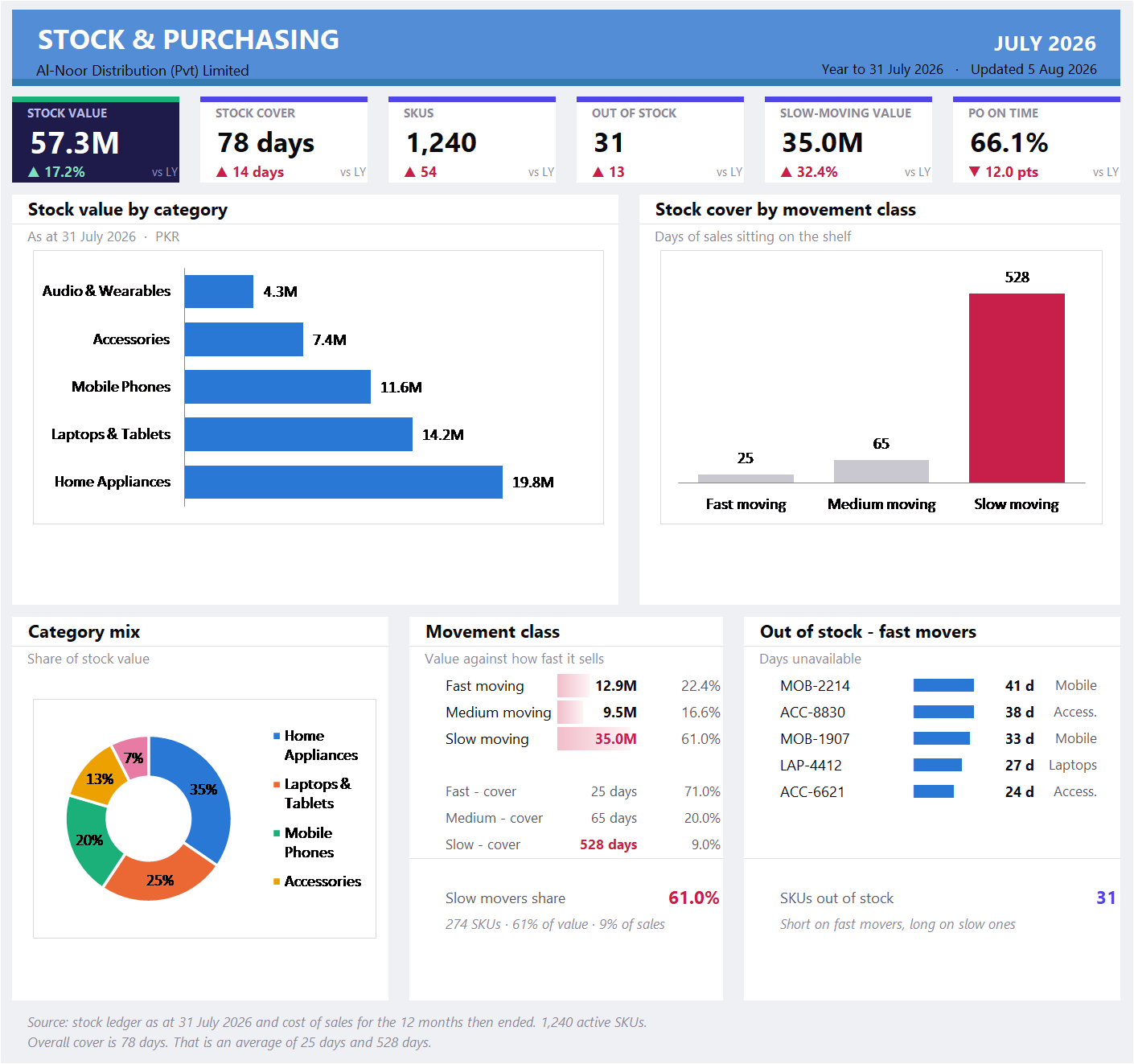Click the 33 d value for MOB-1907

pyautogui.click(x=1020, y=738)
